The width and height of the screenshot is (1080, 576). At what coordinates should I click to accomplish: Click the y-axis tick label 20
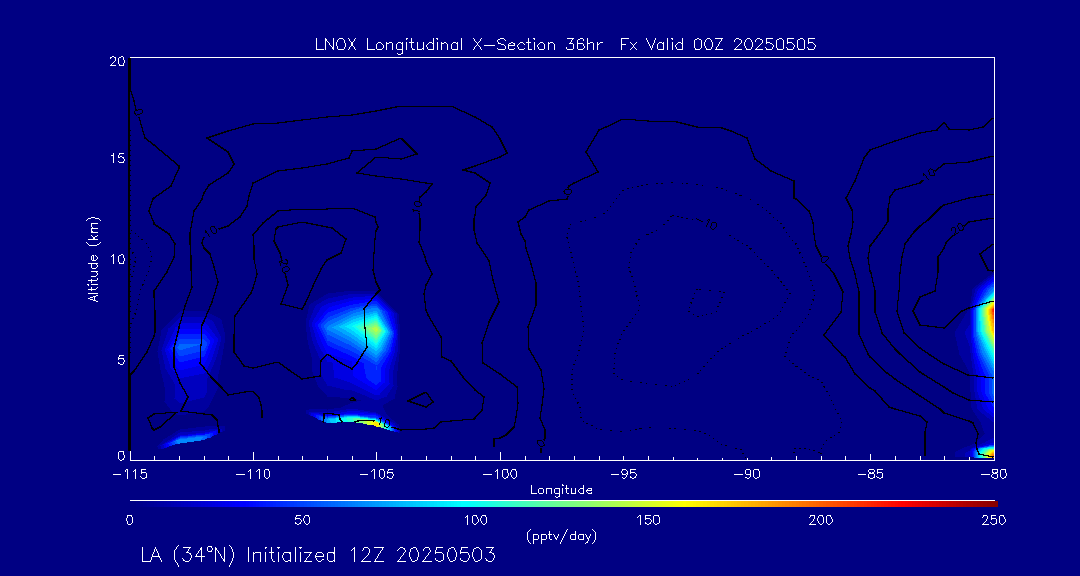click(115, 61)
